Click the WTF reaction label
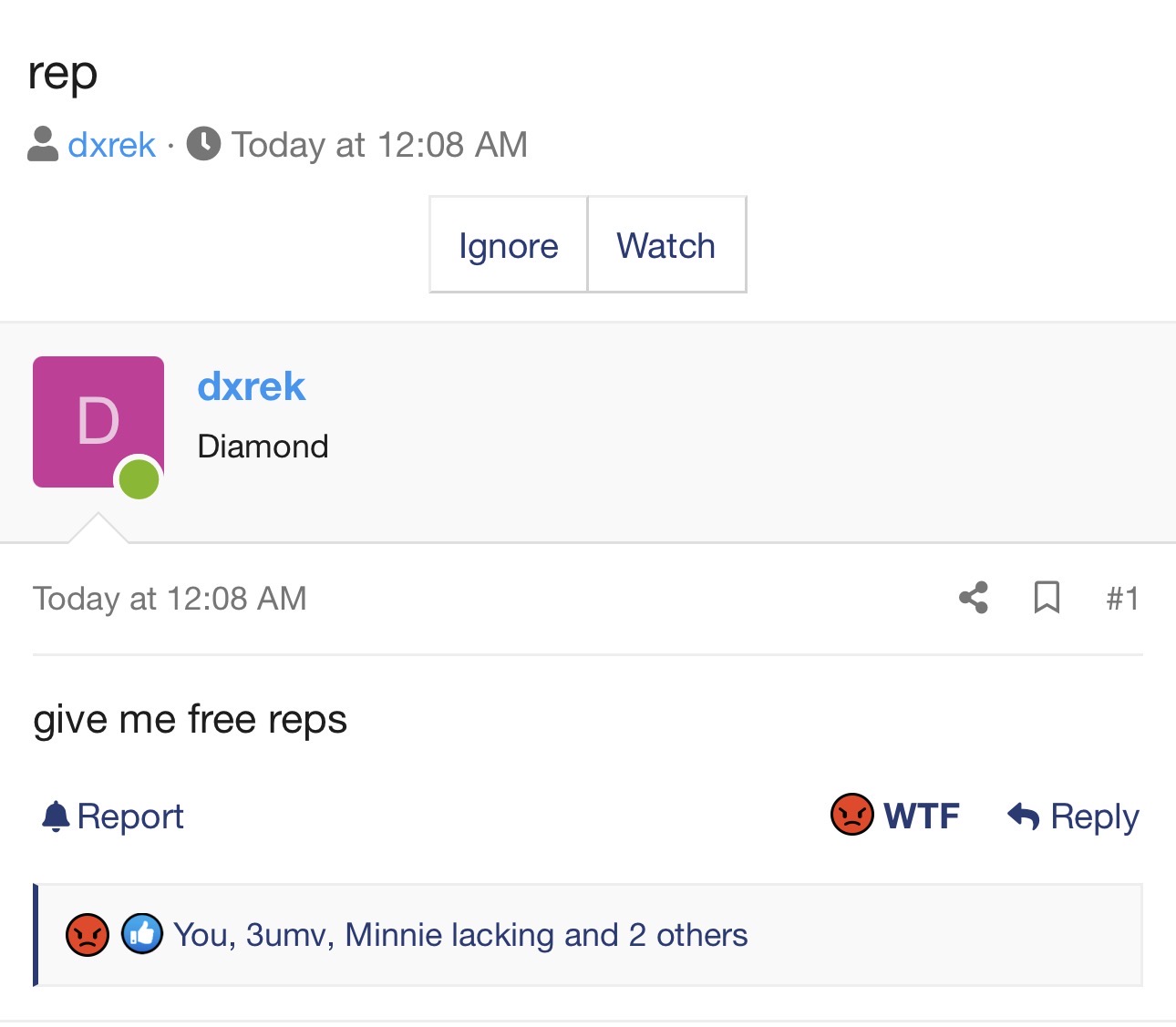This screenshot has width=1176, height=1027. (x=922, y=816)
